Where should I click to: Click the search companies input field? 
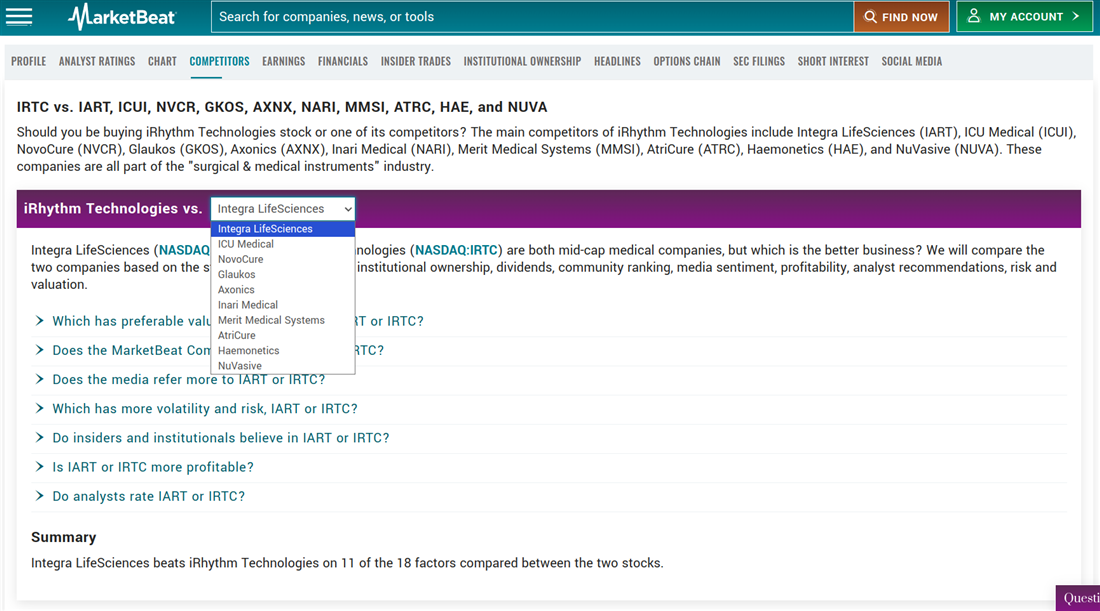[530, 17]
